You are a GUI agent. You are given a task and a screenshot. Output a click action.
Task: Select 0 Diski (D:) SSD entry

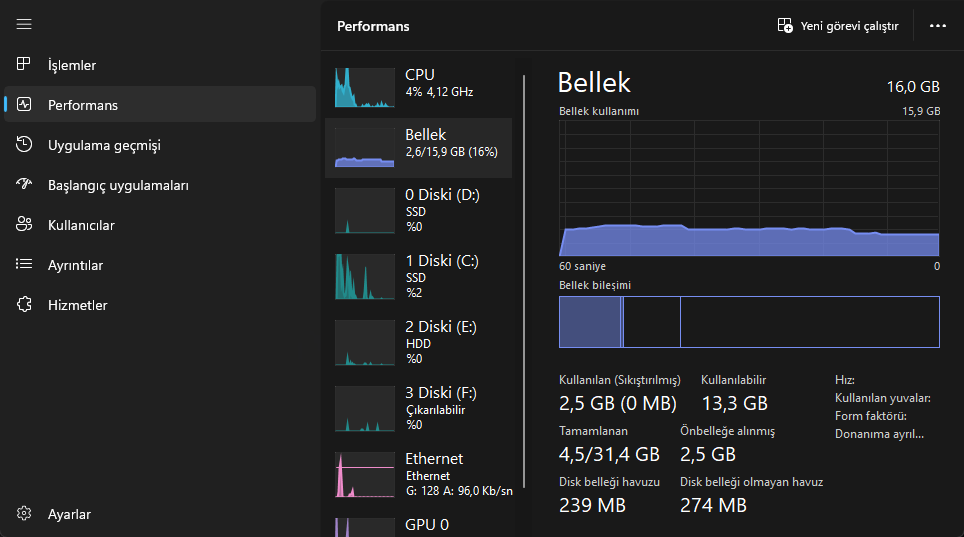[418, 211]
